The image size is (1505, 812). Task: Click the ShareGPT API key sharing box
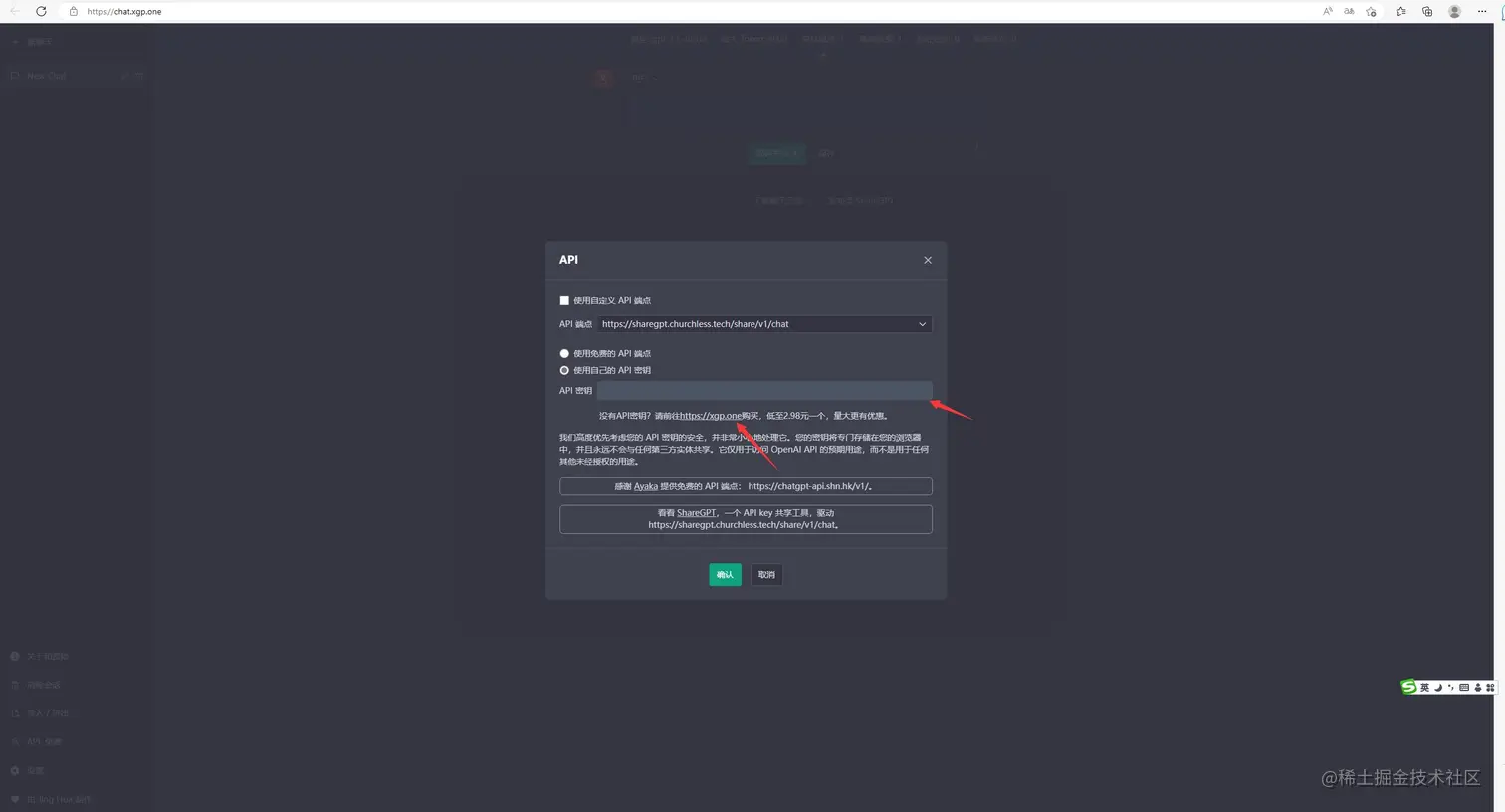[x=746, y=519]
